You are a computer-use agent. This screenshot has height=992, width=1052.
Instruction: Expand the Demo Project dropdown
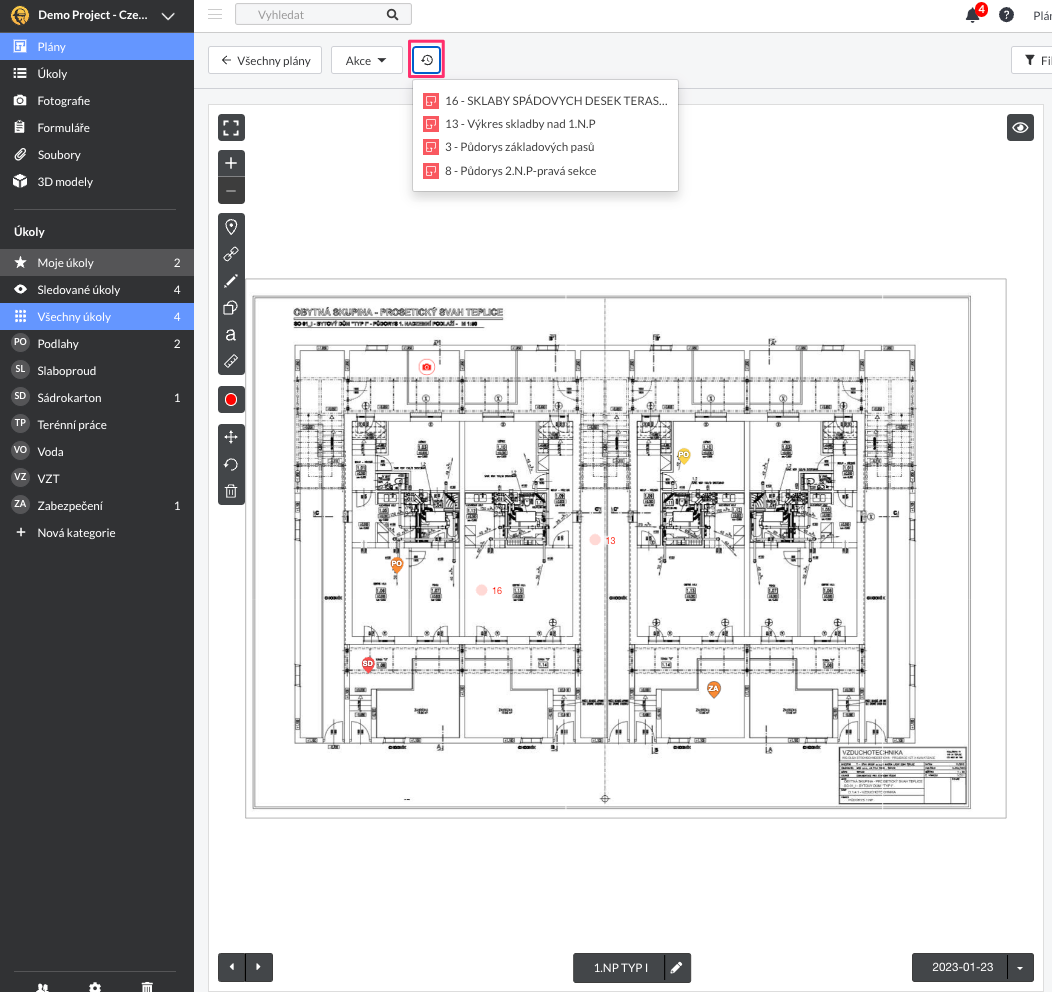(x=167, y=16)
